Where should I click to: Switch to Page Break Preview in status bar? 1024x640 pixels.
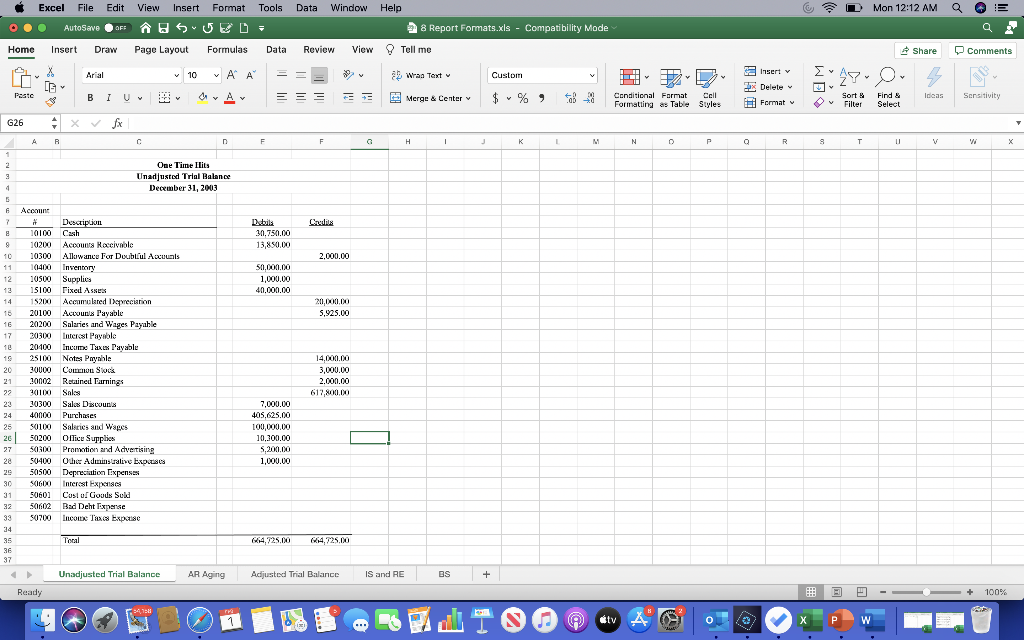(x=861, y=592)
